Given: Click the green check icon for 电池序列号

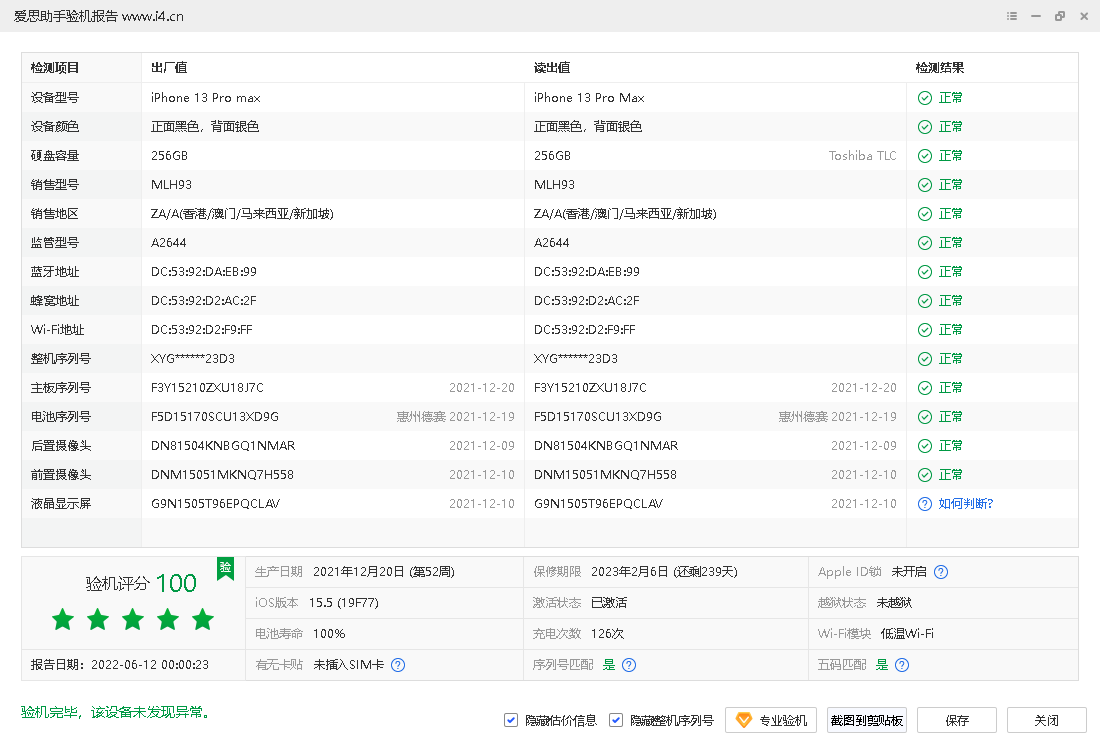Looking at the screenshot, I should [925, 417].
